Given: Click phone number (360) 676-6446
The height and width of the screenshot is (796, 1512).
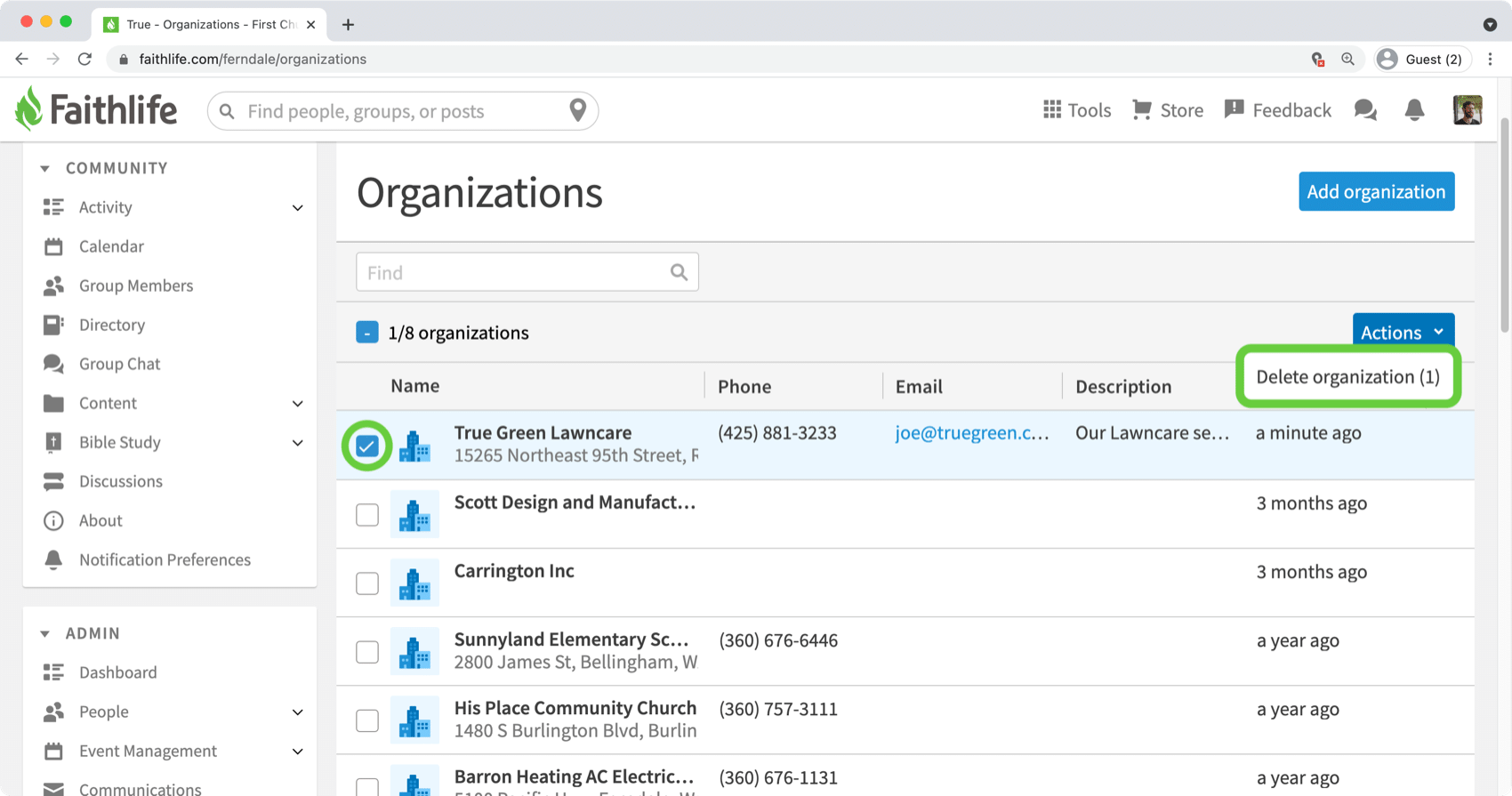Looking at the screenshot, I should coord(778,640).
